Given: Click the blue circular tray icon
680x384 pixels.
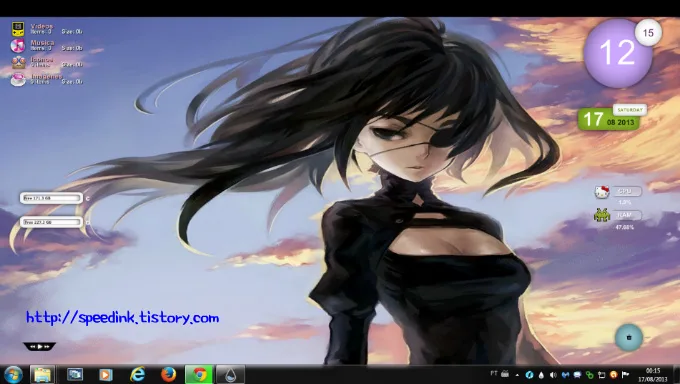Looking at the screenshot, I should pyautogui.click(x=529, y=375).
